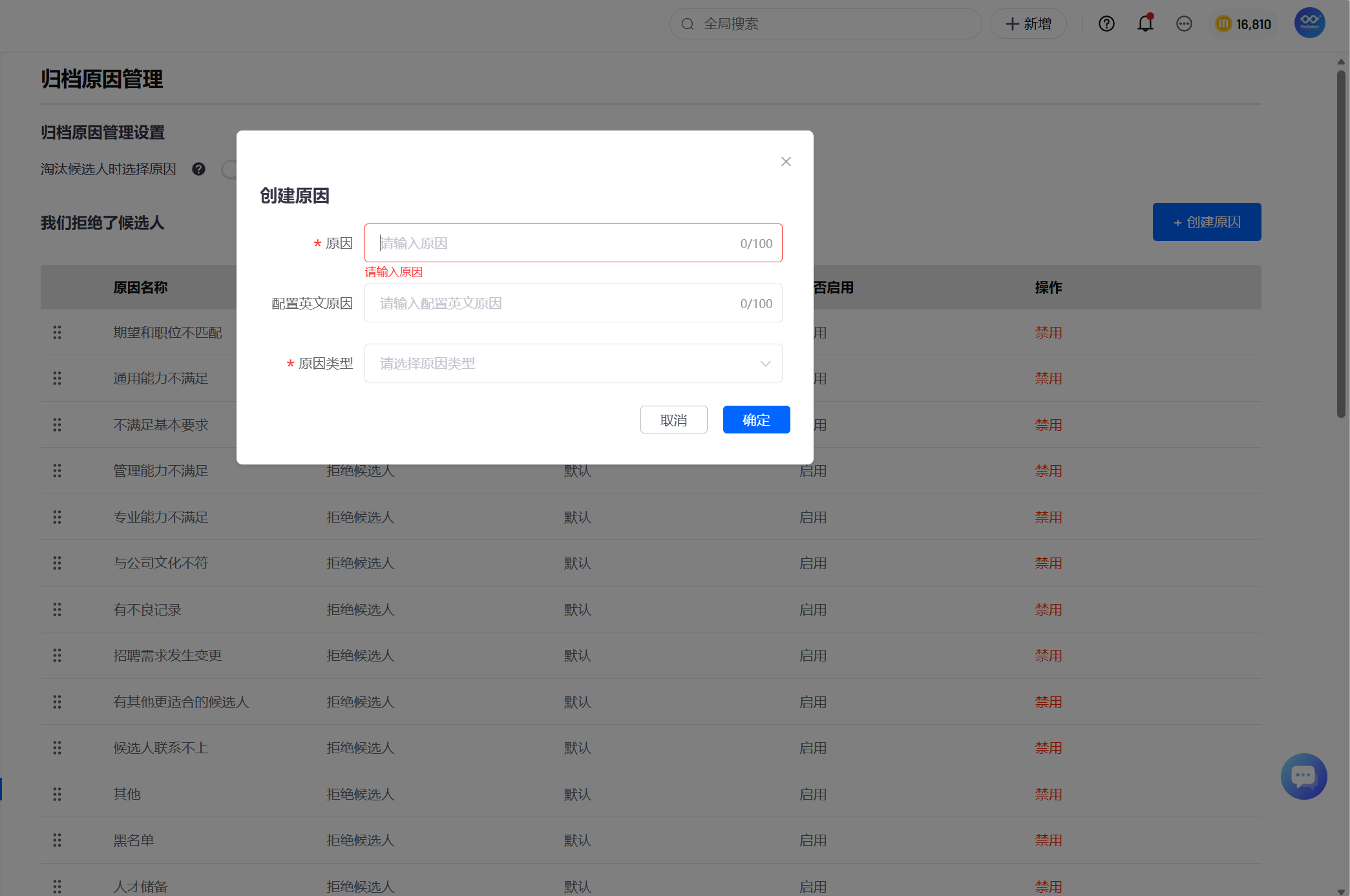Click the 原因名称 column header

[x=140, y=287]
